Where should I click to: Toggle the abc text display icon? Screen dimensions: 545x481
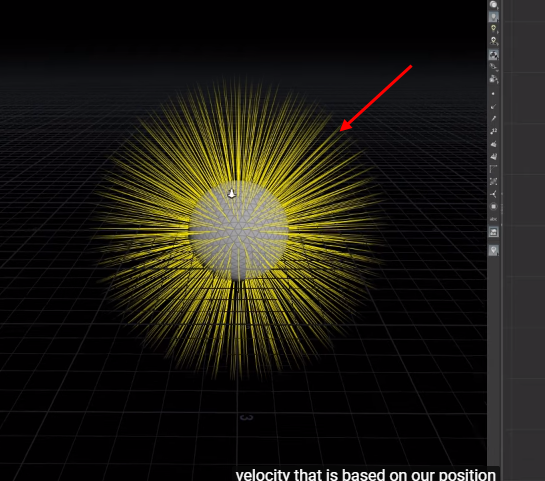click(494, 219)
